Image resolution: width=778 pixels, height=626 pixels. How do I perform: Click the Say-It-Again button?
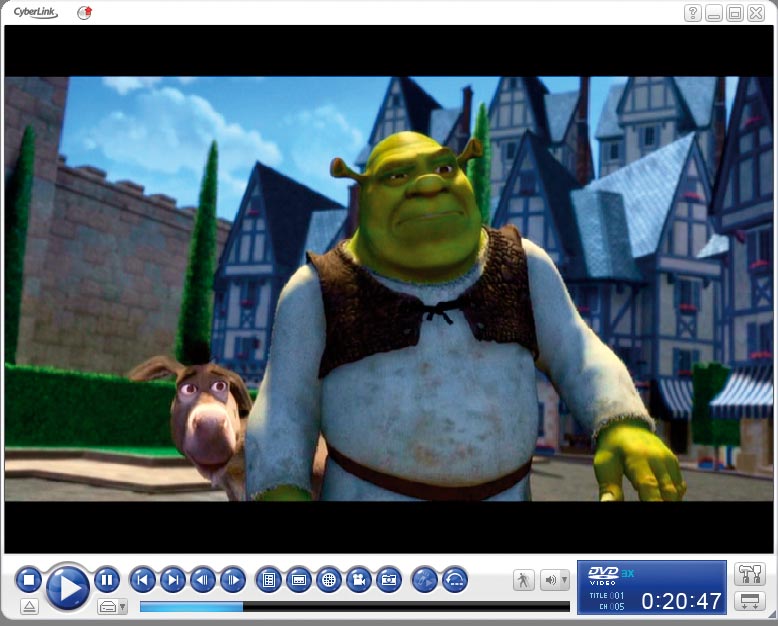[x=425, y=579]
